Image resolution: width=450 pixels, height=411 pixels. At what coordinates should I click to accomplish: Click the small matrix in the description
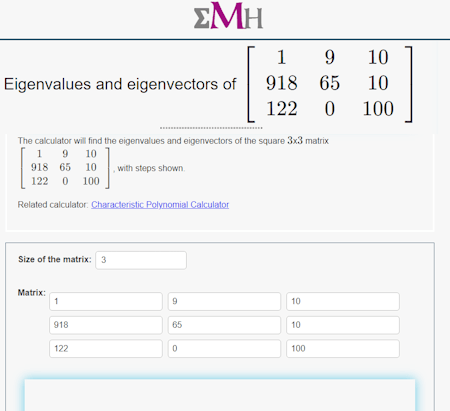(x=65, y=168)
